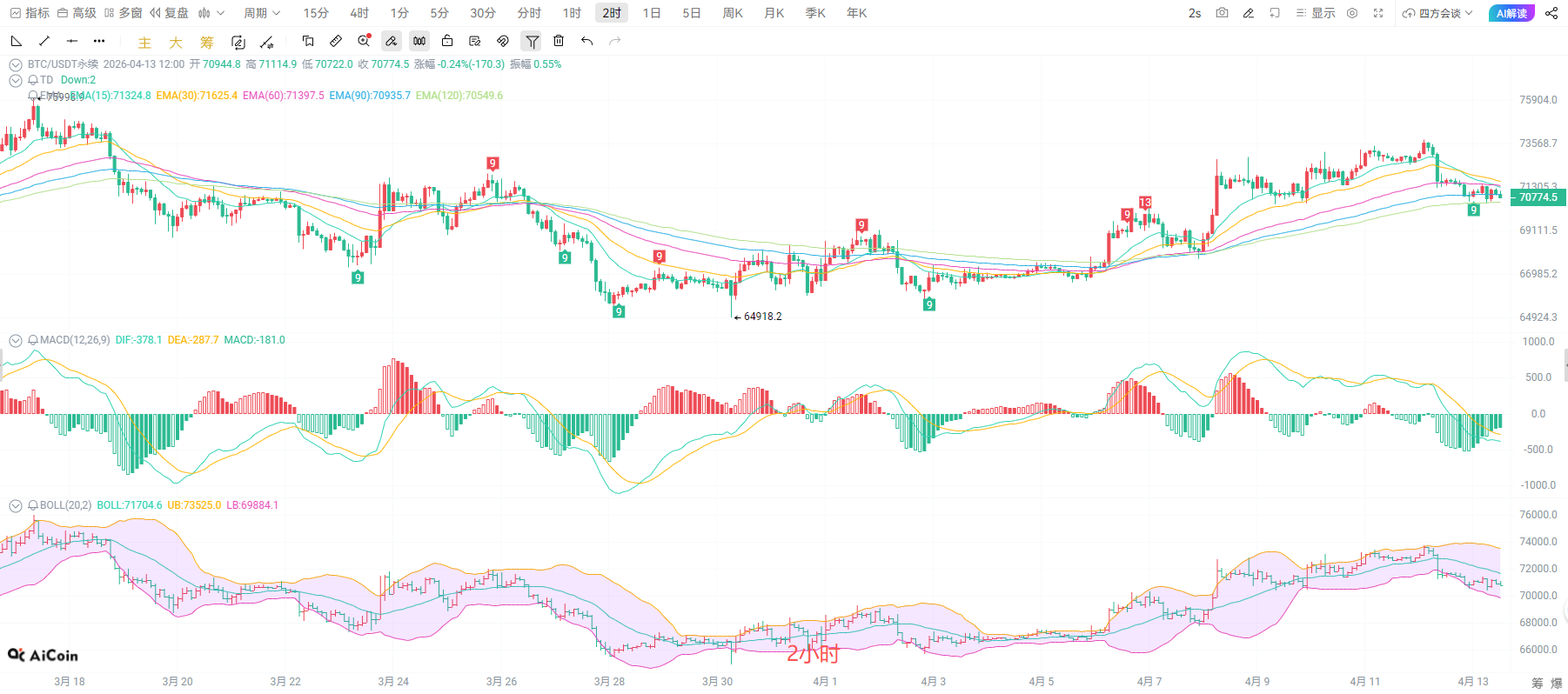Undo the last drawing action

(587, 41)
